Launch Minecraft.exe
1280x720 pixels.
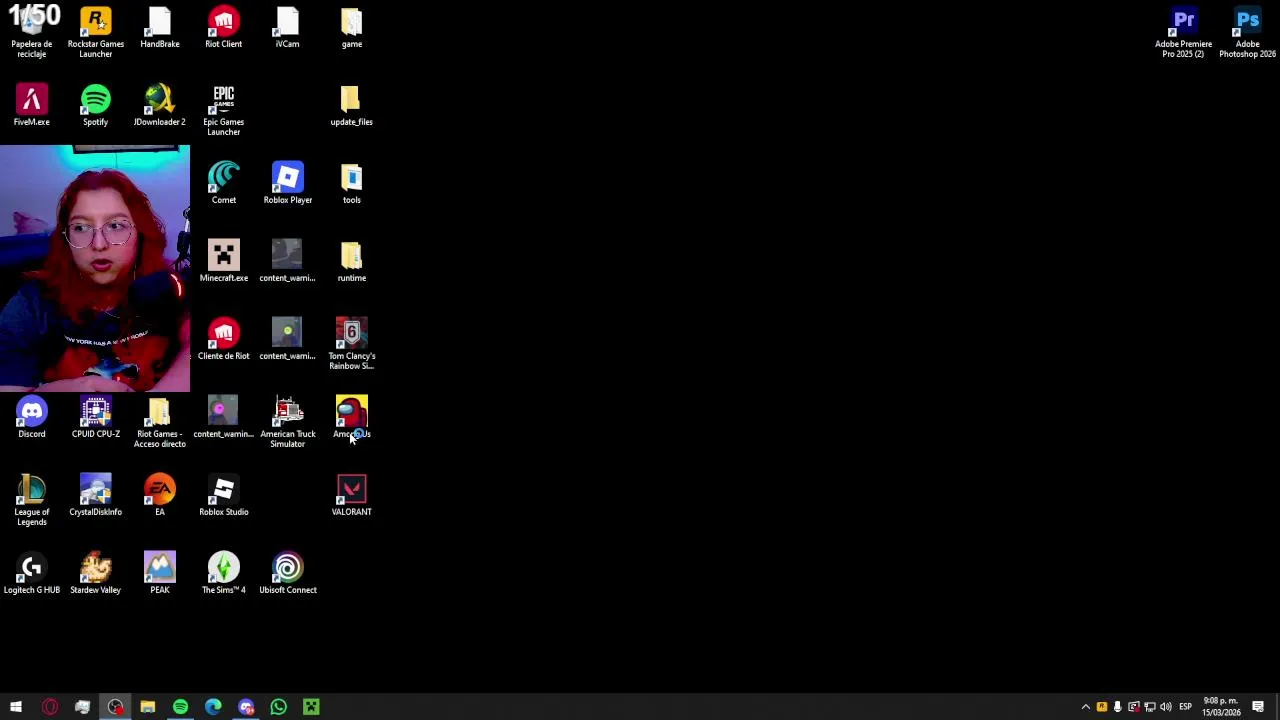[x=224, y=262]
